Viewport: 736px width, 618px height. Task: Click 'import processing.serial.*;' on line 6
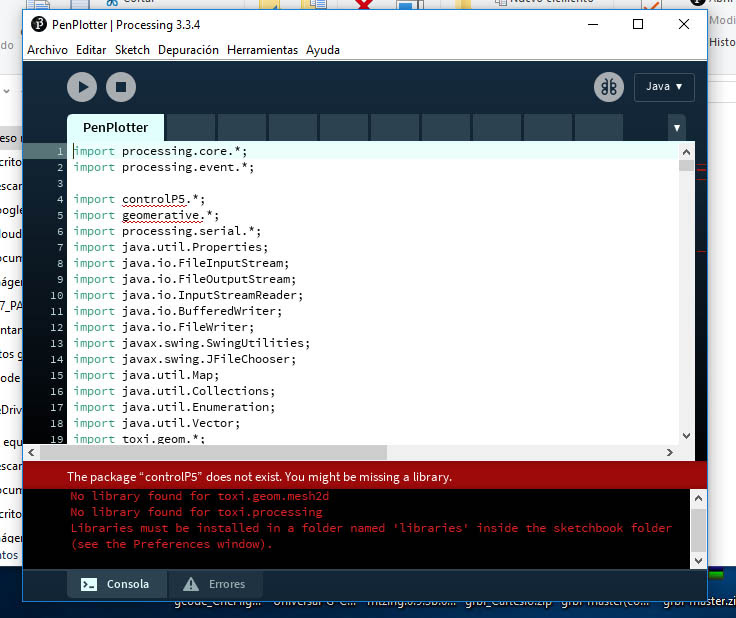[167, 231]
